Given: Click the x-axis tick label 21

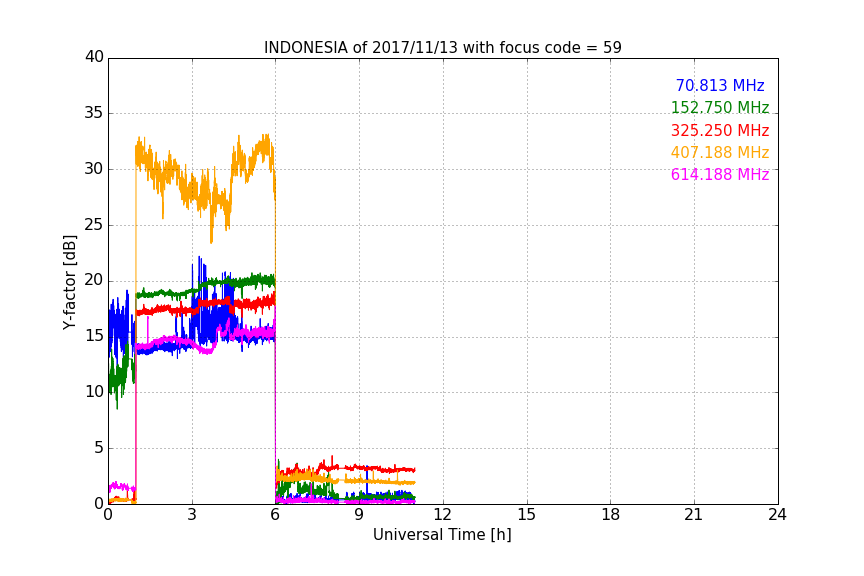Looking at the screenshot, I should click(694, 515).
